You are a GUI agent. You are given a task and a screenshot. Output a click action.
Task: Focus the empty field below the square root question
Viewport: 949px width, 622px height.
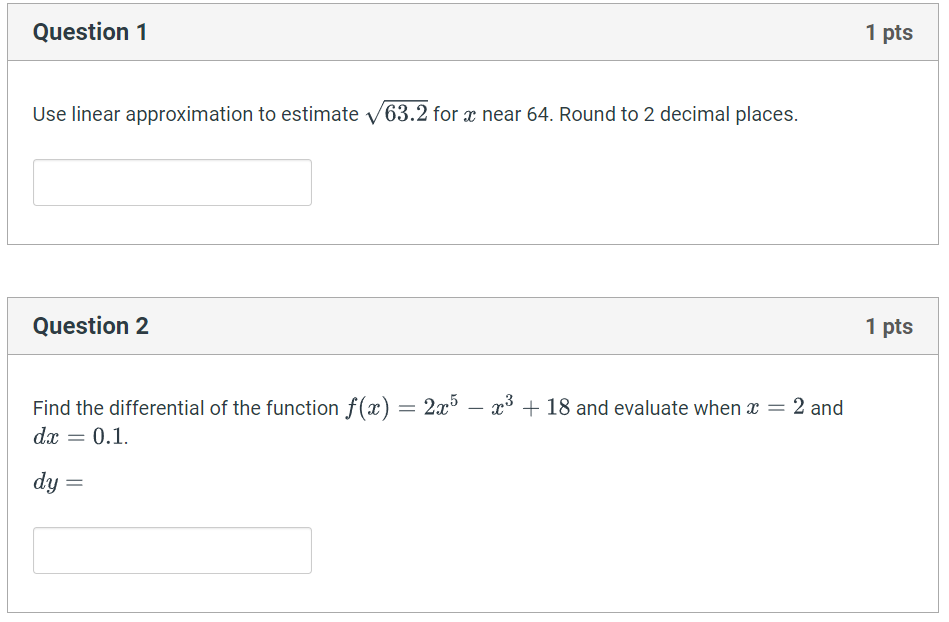171,182
